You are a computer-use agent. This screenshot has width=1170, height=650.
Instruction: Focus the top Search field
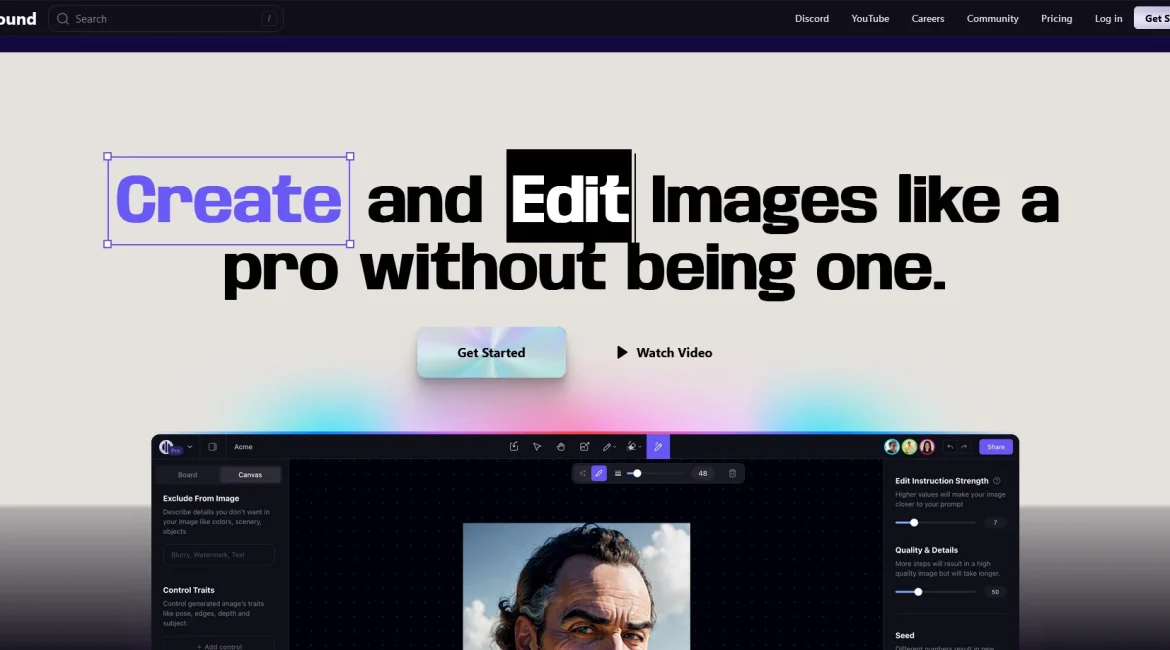coord(166,19)
